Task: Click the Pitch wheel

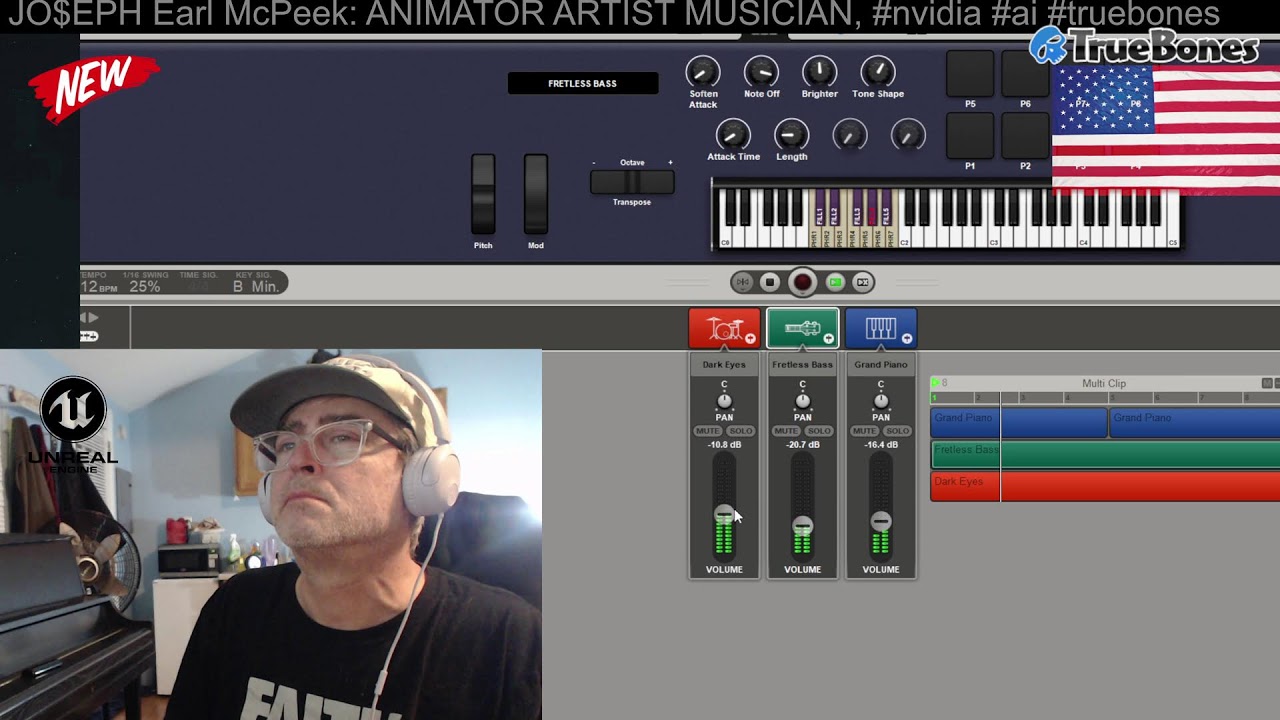Action: click(x=483, y=194)
